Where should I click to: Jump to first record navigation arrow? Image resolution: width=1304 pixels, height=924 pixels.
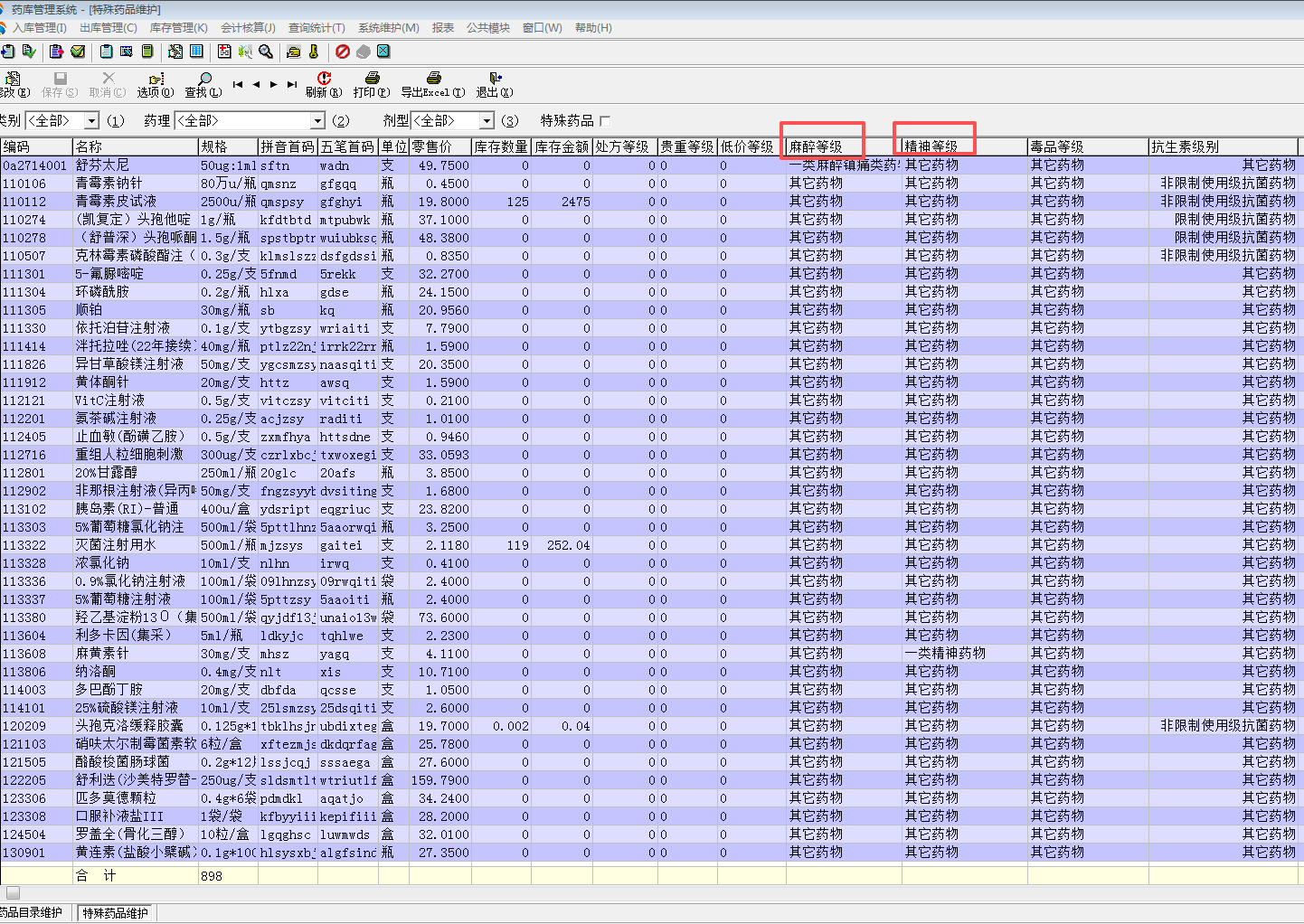(x=238, y=84)
